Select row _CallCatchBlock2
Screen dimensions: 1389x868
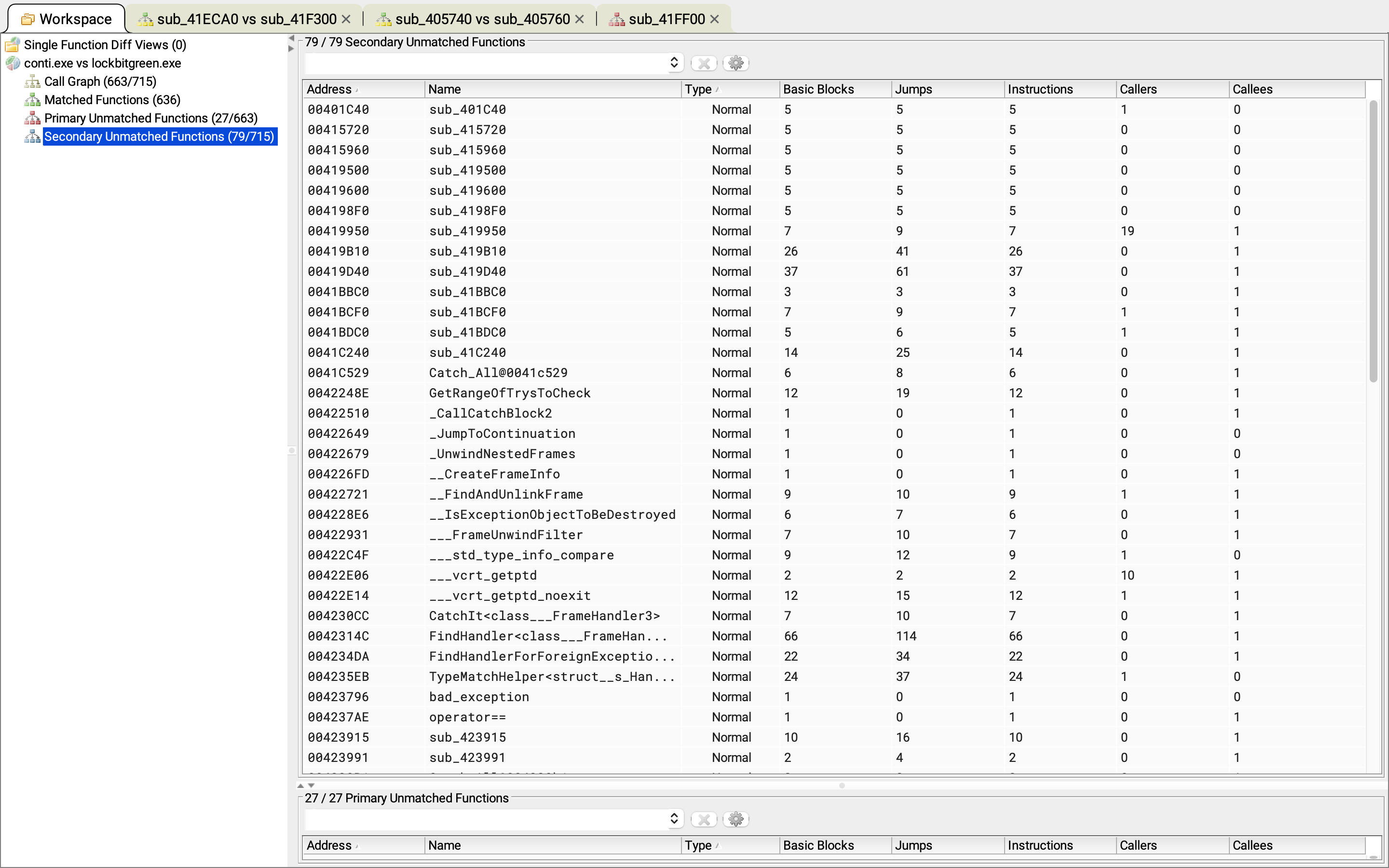click(834, 413)
